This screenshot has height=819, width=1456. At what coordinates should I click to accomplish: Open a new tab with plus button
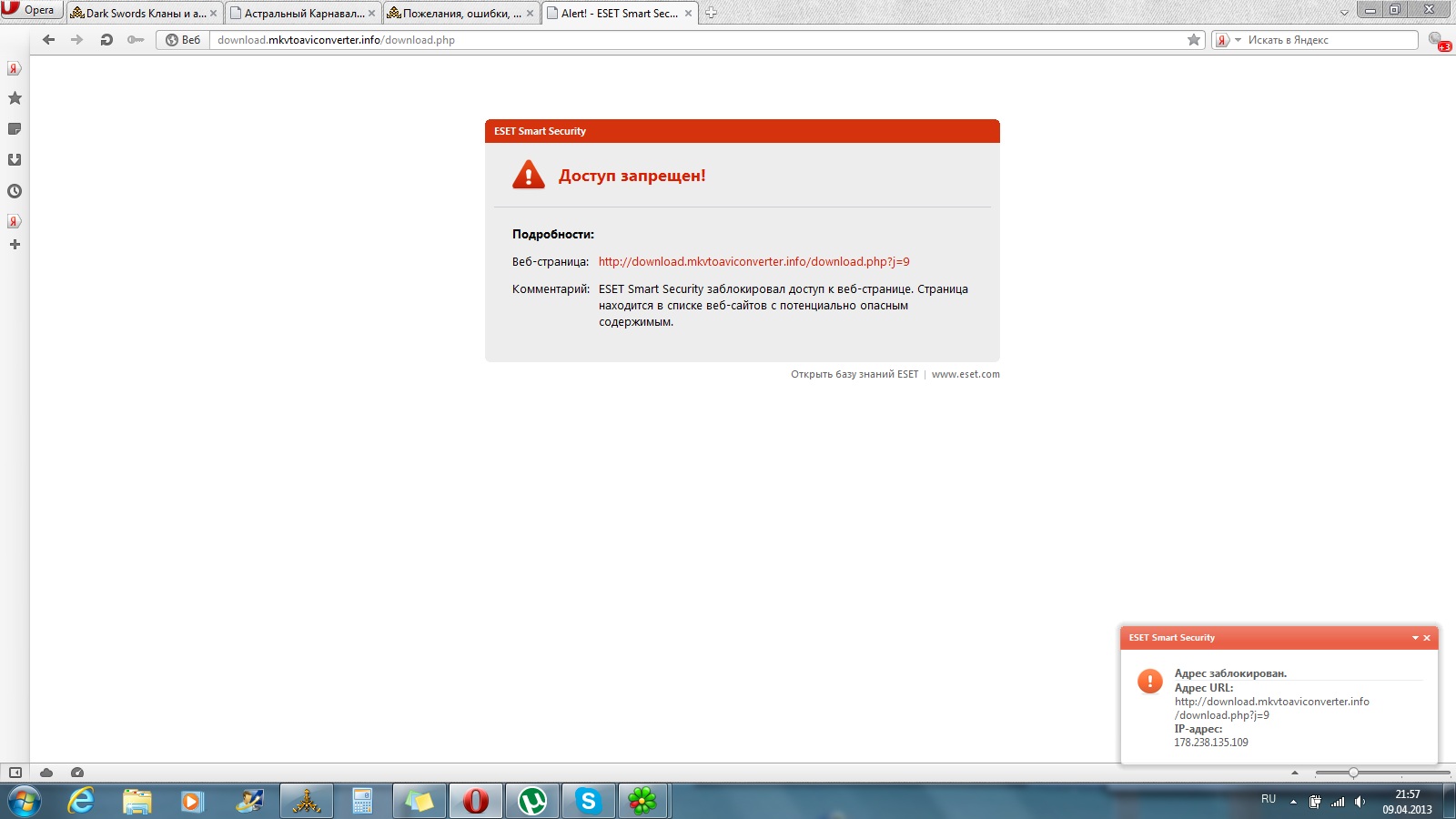point(712,13)
